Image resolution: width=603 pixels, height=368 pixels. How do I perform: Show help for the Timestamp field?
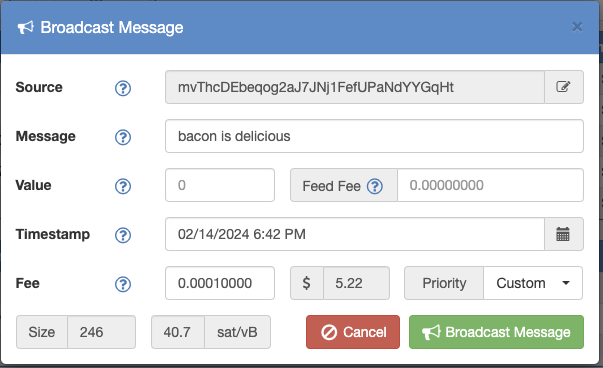click(x=123, y=235)
